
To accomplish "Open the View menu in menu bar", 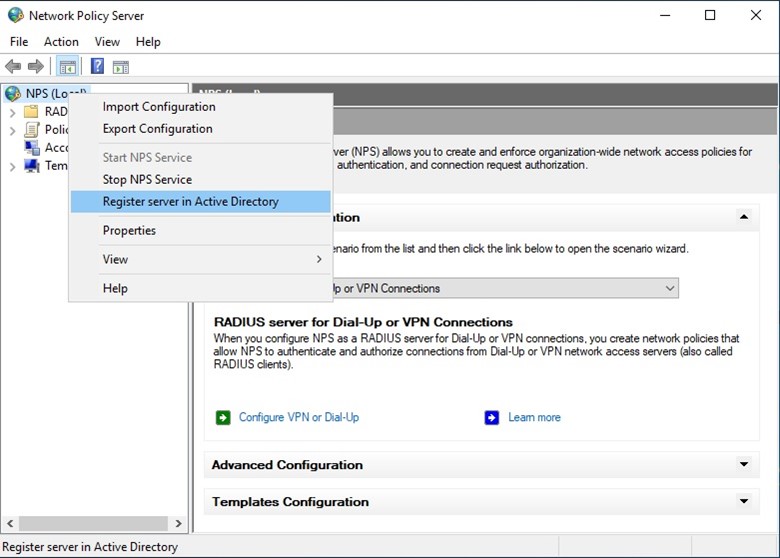I will [x=107, y=42].
